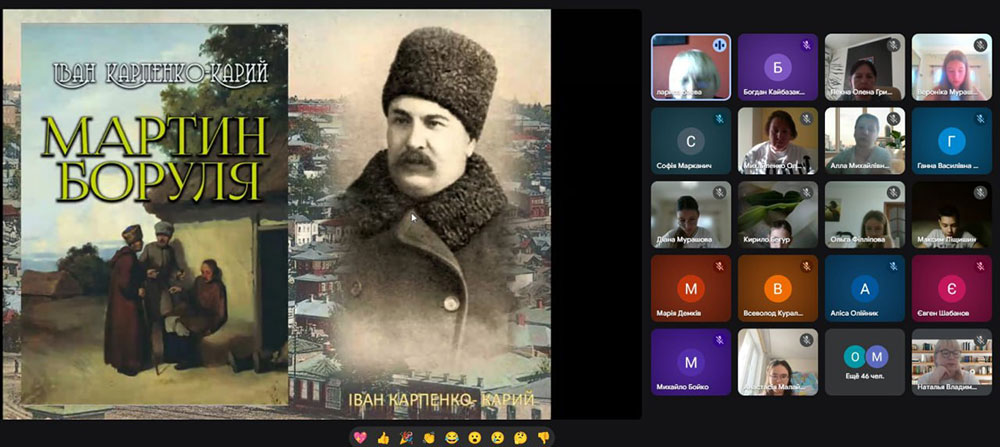This screenshot has height=447, width=1000.
Task: Click the 'Г' avatar of Ганна Василівна
Action: pyautogui.click(x=952, y=141)
